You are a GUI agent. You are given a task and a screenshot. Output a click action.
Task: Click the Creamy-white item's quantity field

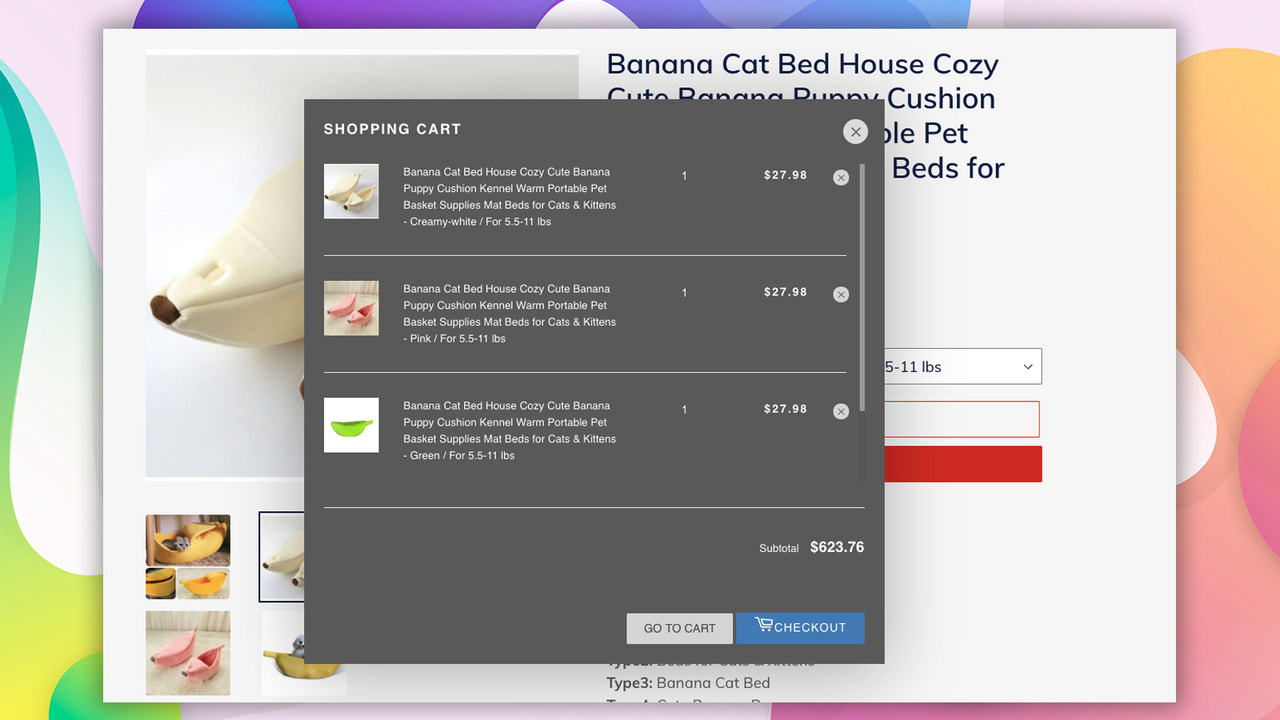tap(684, 176)
